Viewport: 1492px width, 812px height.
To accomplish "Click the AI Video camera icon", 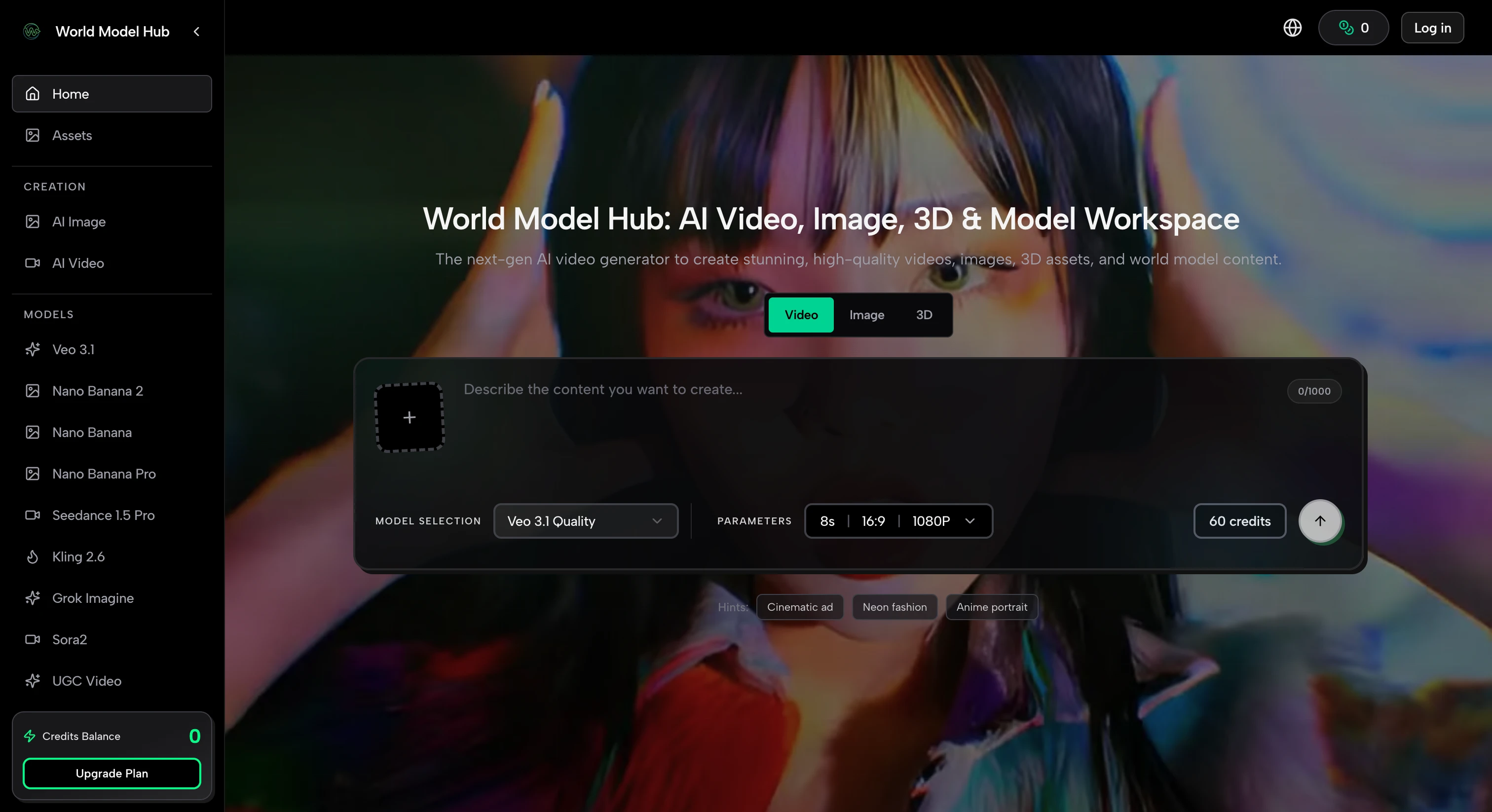I will point(33,263).
